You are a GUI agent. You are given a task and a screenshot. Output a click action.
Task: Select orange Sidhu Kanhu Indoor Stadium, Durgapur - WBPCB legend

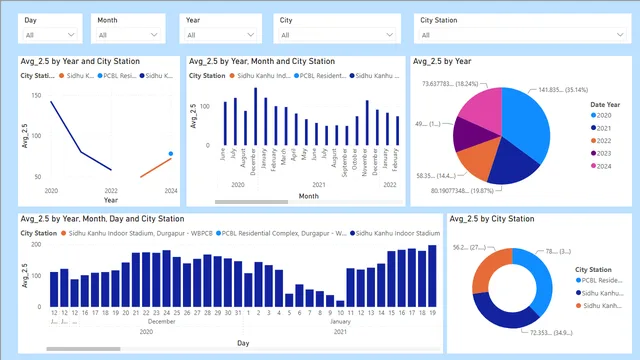(x=137, y=233)
